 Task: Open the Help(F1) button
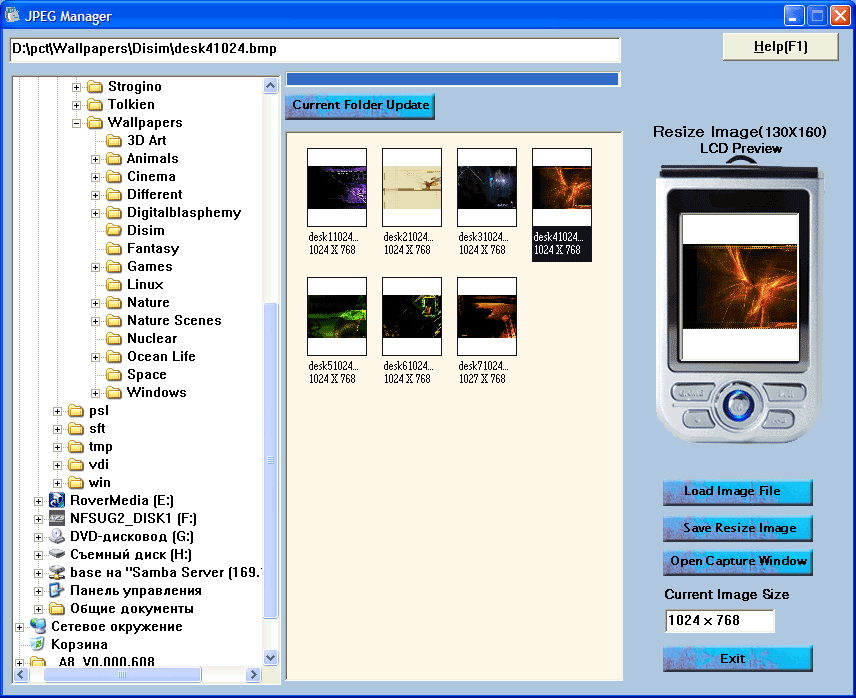(780, 47)
